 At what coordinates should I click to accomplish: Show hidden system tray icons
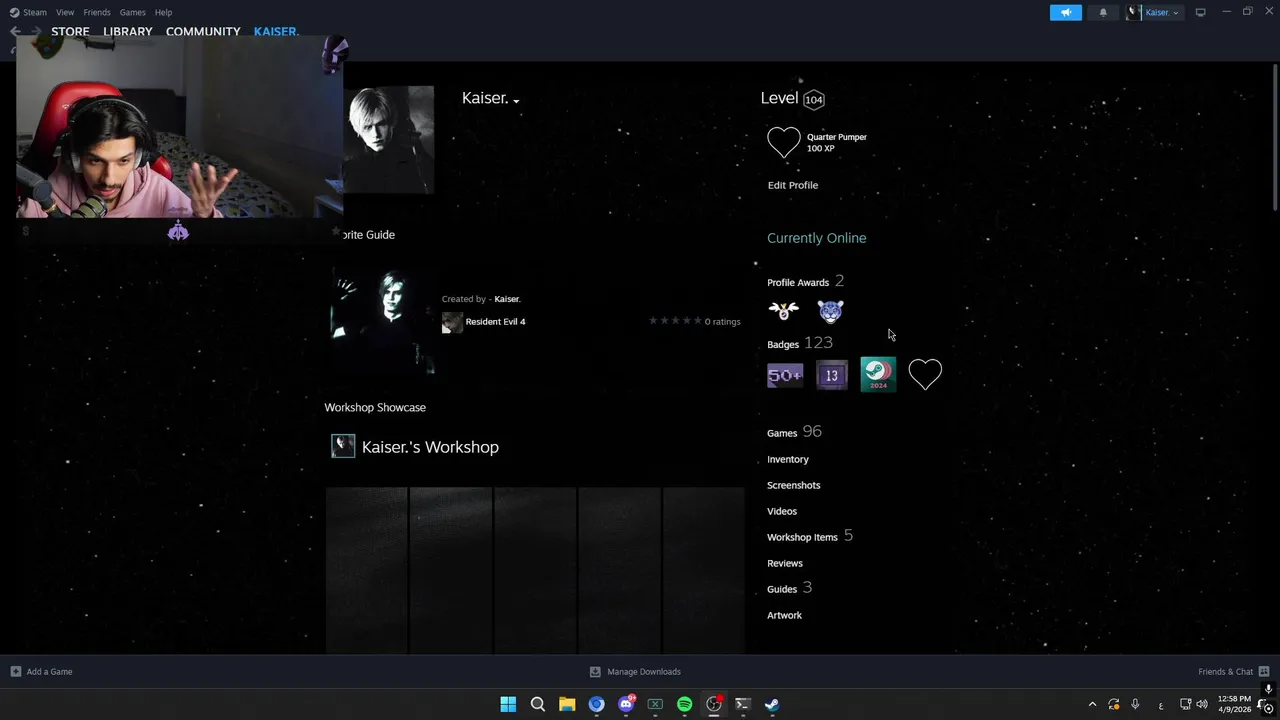click(x=1092, y=704)
